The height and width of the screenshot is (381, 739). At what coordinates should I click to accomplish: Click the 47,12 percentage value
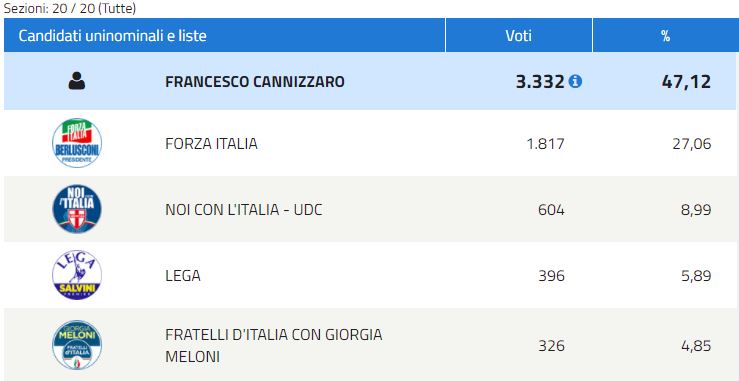686,82
